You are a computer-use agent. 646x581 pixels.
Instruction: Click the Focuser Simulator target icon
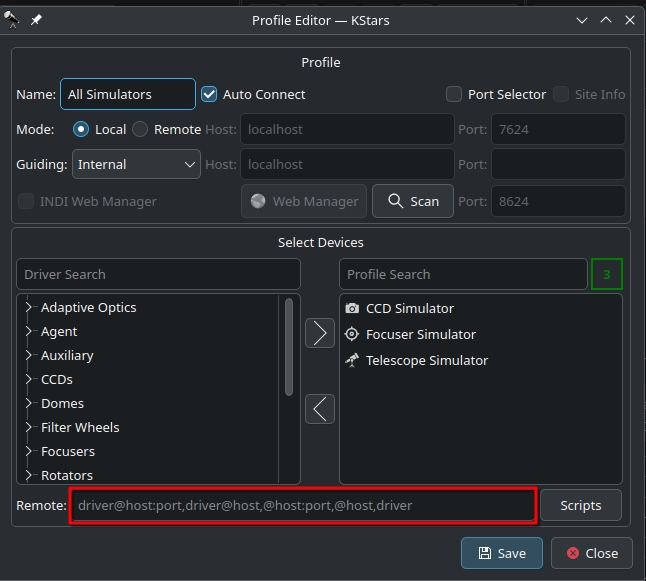(x=352, y=334)
